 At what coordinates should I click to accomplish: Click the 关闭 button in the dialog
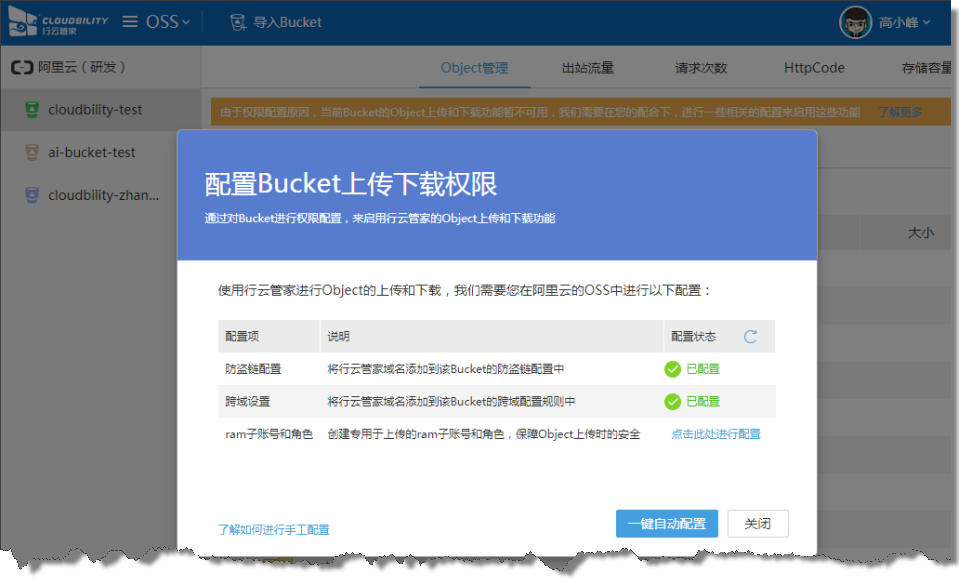pos(758,524)
